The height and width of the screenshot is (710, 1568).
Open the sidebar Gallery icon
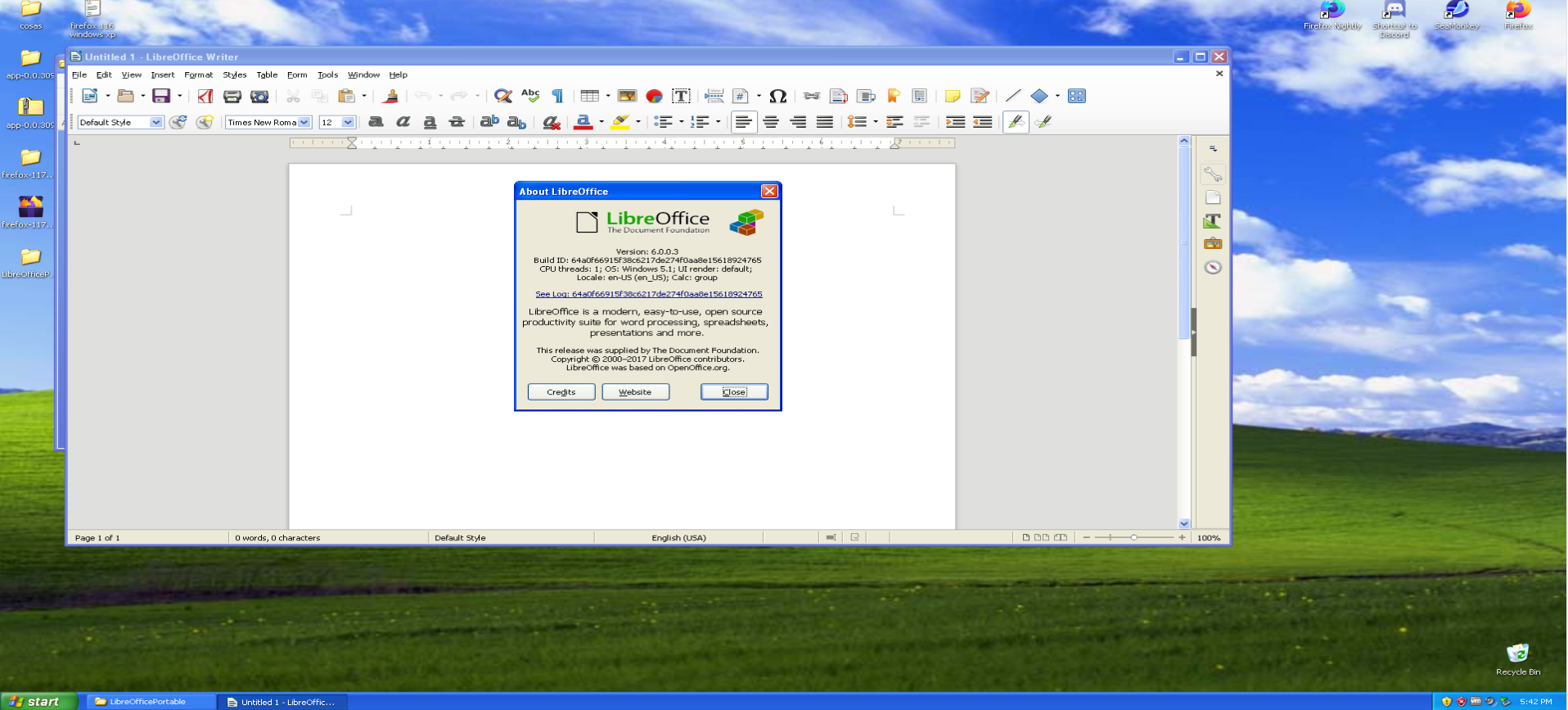tap(1213, 243)
